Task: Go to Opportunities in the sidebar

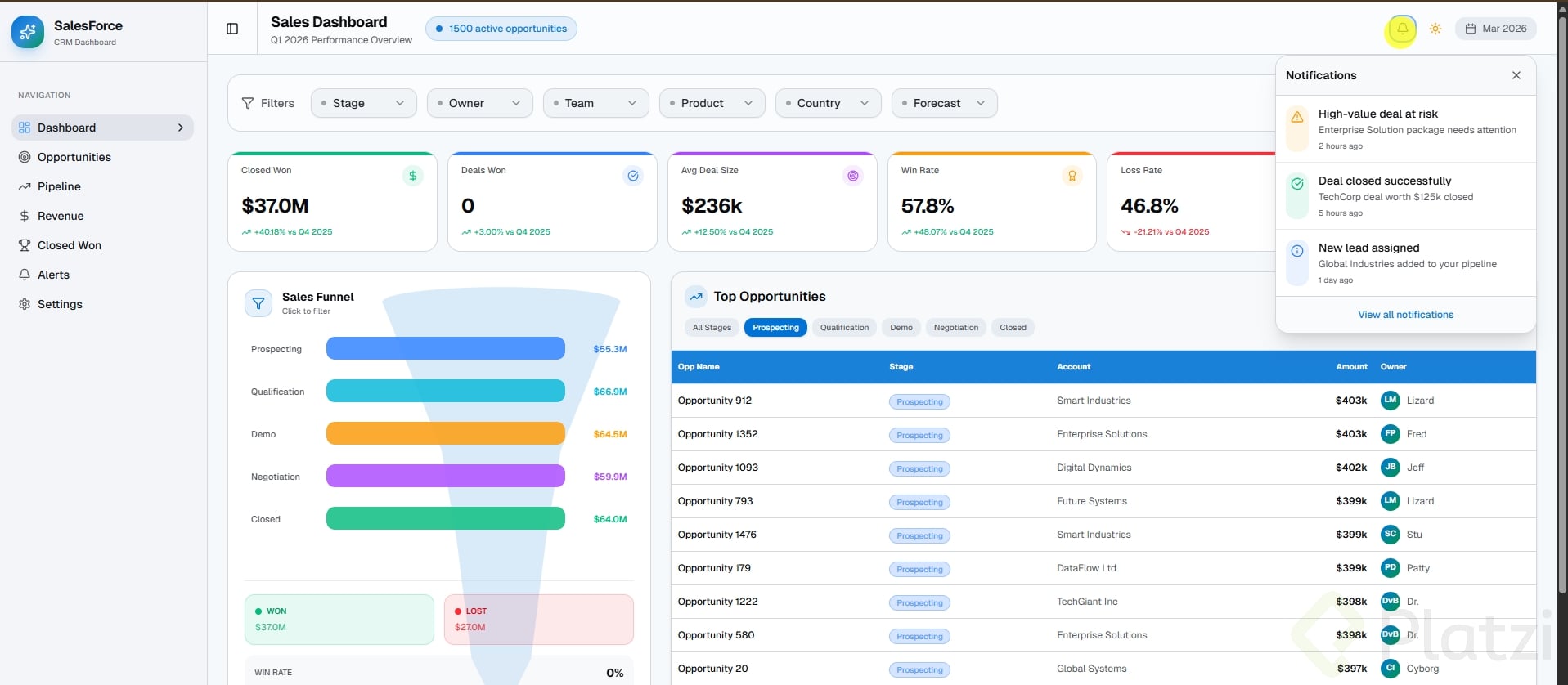Action: pos(102,157)
